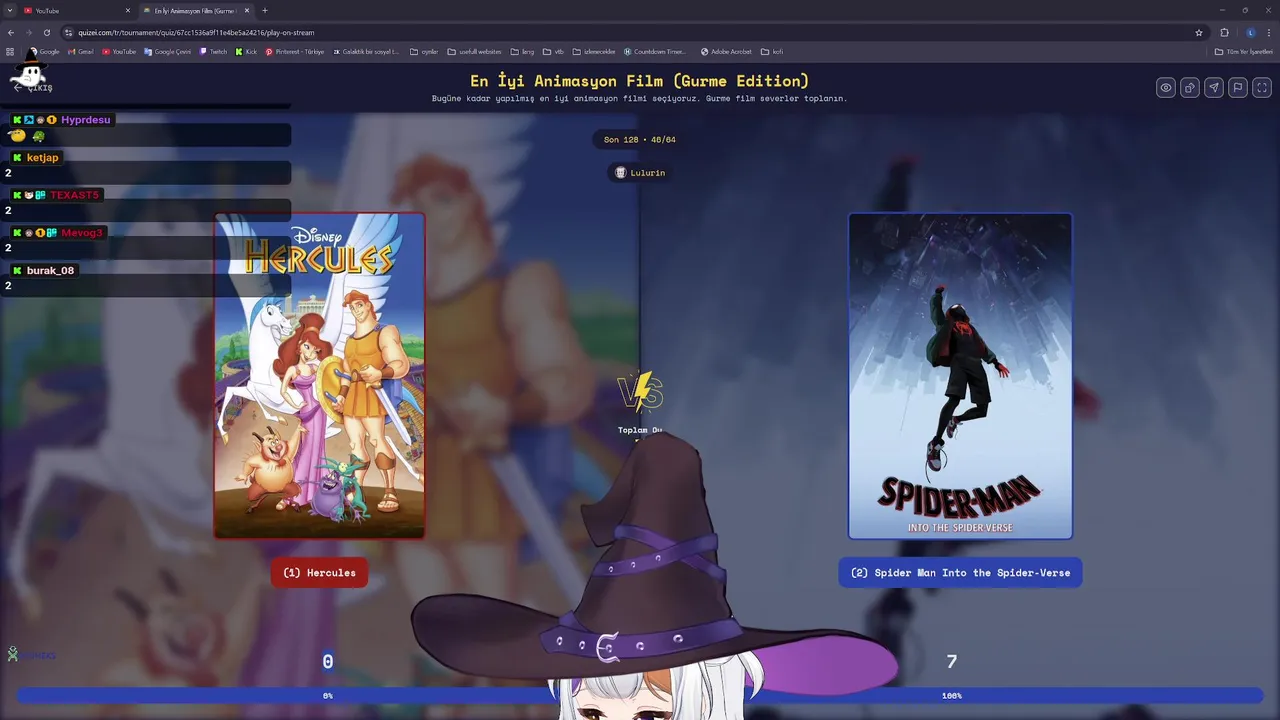Toggle fullscreen mode icon in quiz header
The width and height of the screenshot is (1280, 720).
pos(1262,88)
